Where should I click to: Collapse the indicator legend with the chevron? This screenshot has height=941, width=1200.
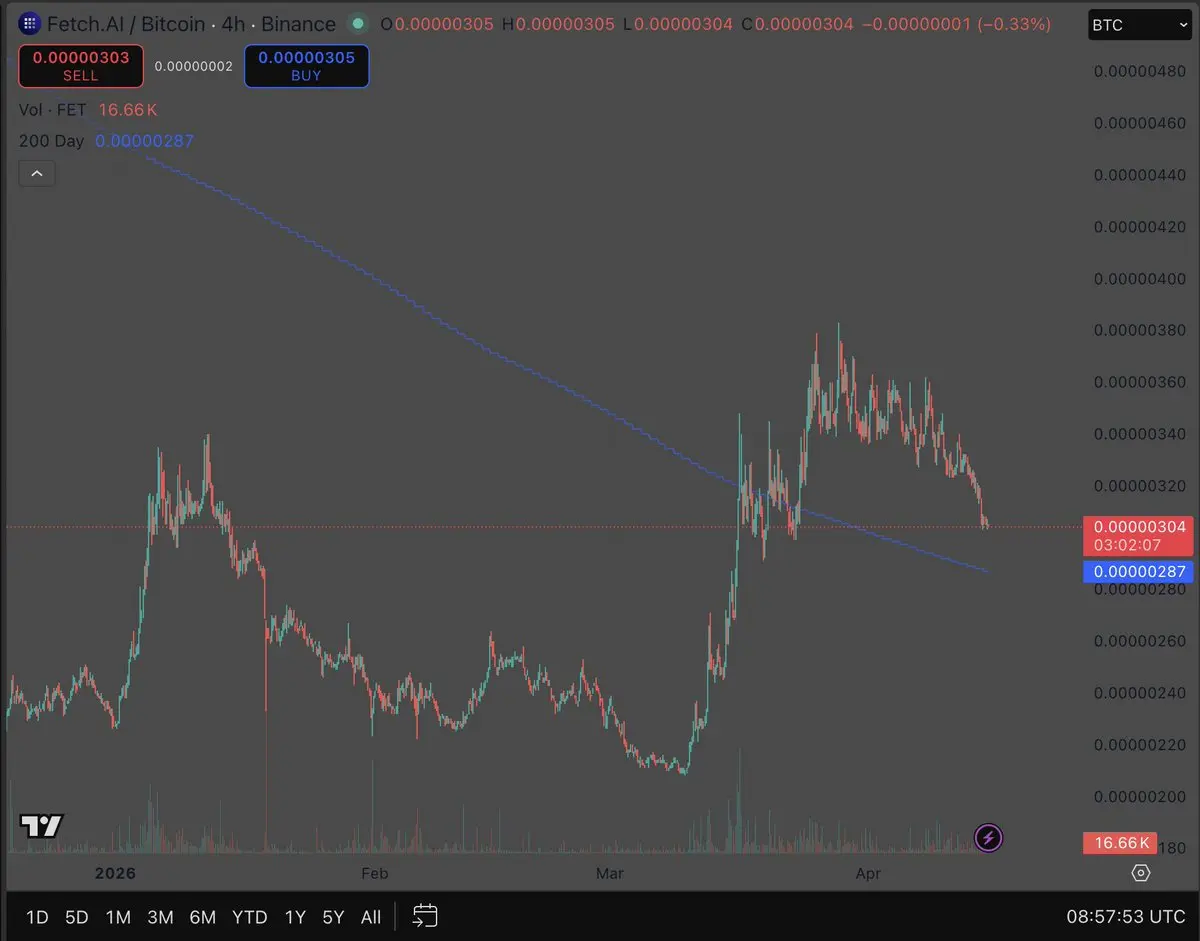point(37,174)
